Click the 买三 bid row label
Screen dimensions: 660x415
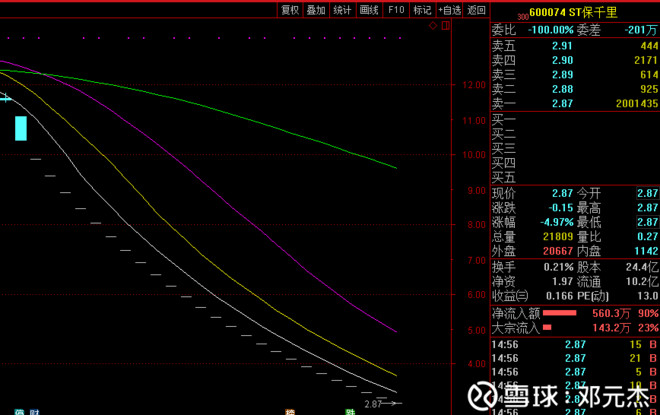(503, 149)
